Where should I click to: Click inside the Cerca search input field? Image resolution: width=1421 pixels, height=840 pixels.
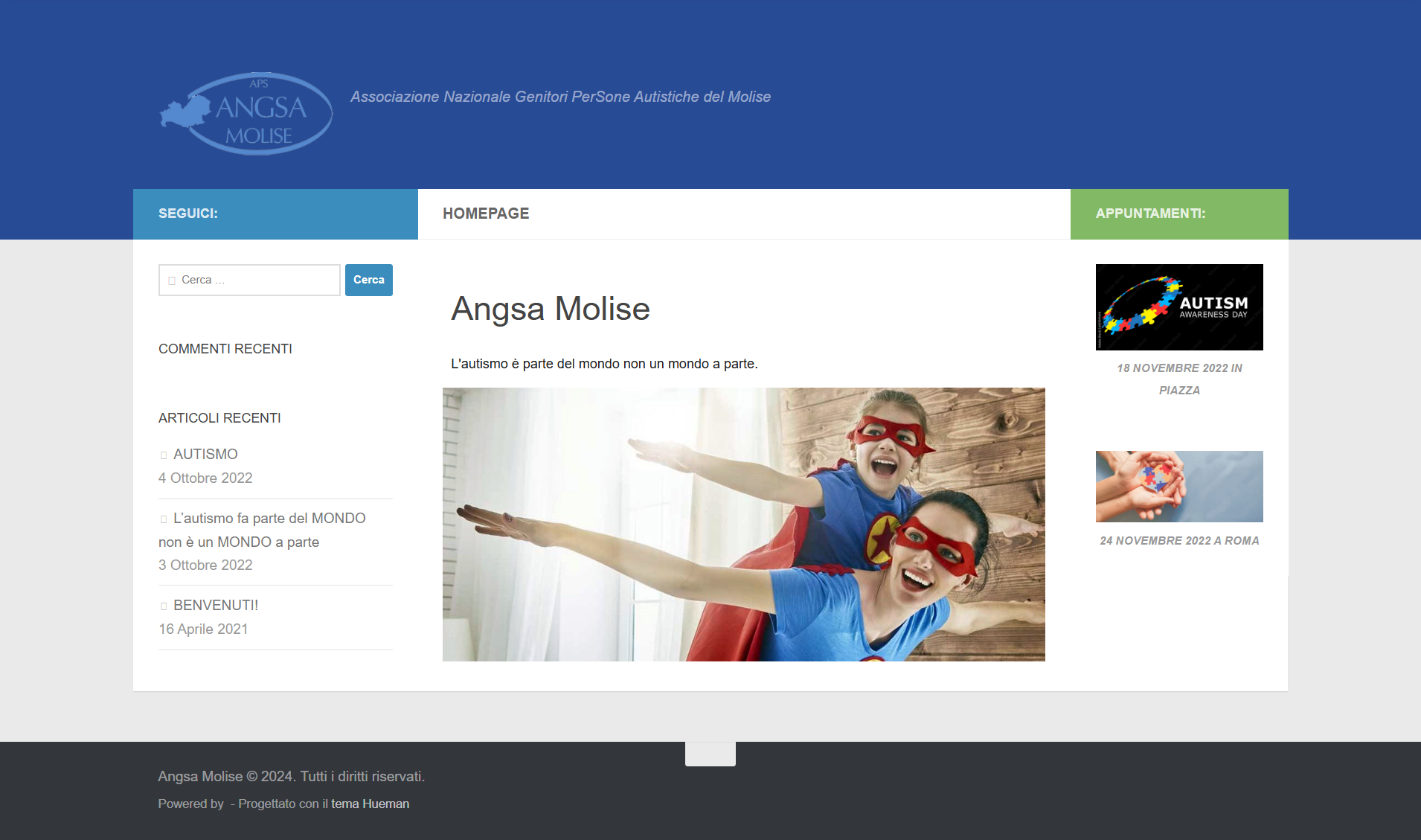coord(249,280)
